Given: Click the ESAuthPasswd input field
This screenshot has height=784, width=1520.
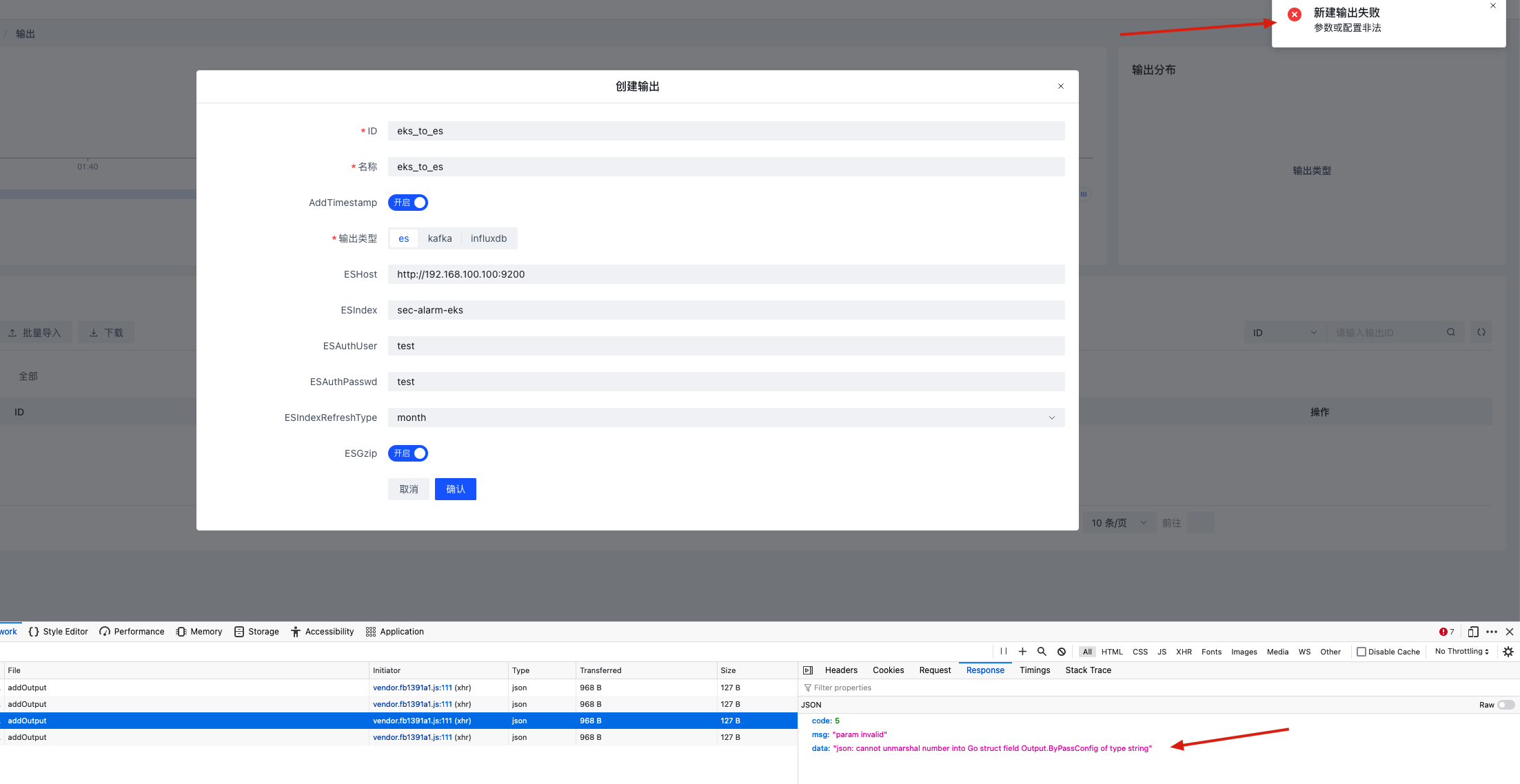Looking at the screenshot, I should 727,382.
